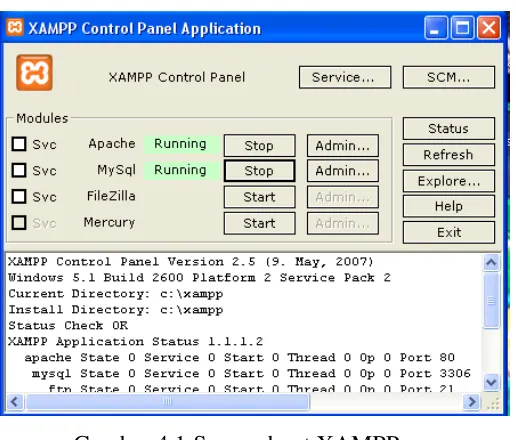The image size is (516, 440).
Task: Click log line 'Current Directory: c:\xampp'
Action: point(116,294)
